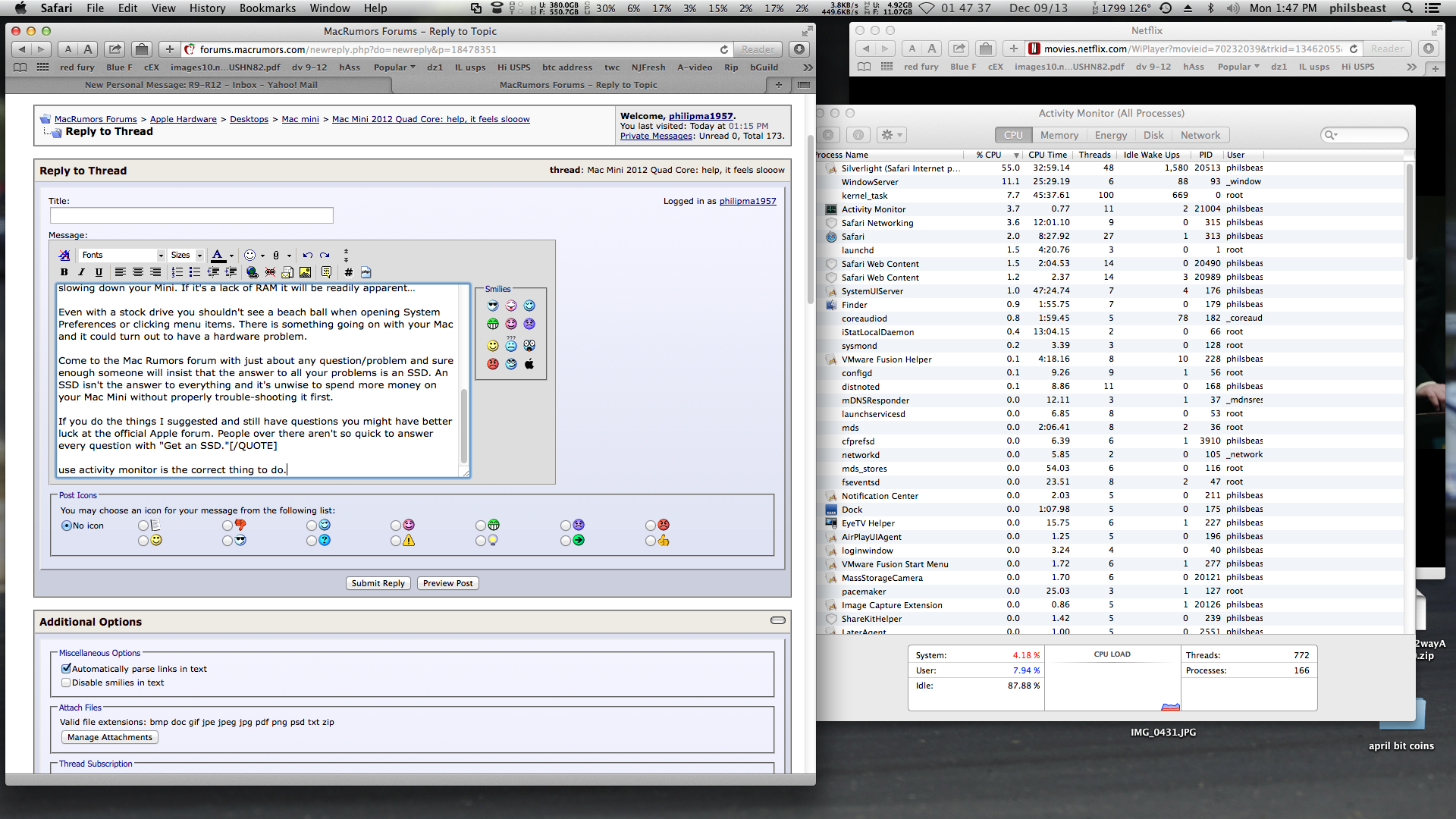Open the Fonts dropdown
1456x819 pixels.
(x=122, y=256)
